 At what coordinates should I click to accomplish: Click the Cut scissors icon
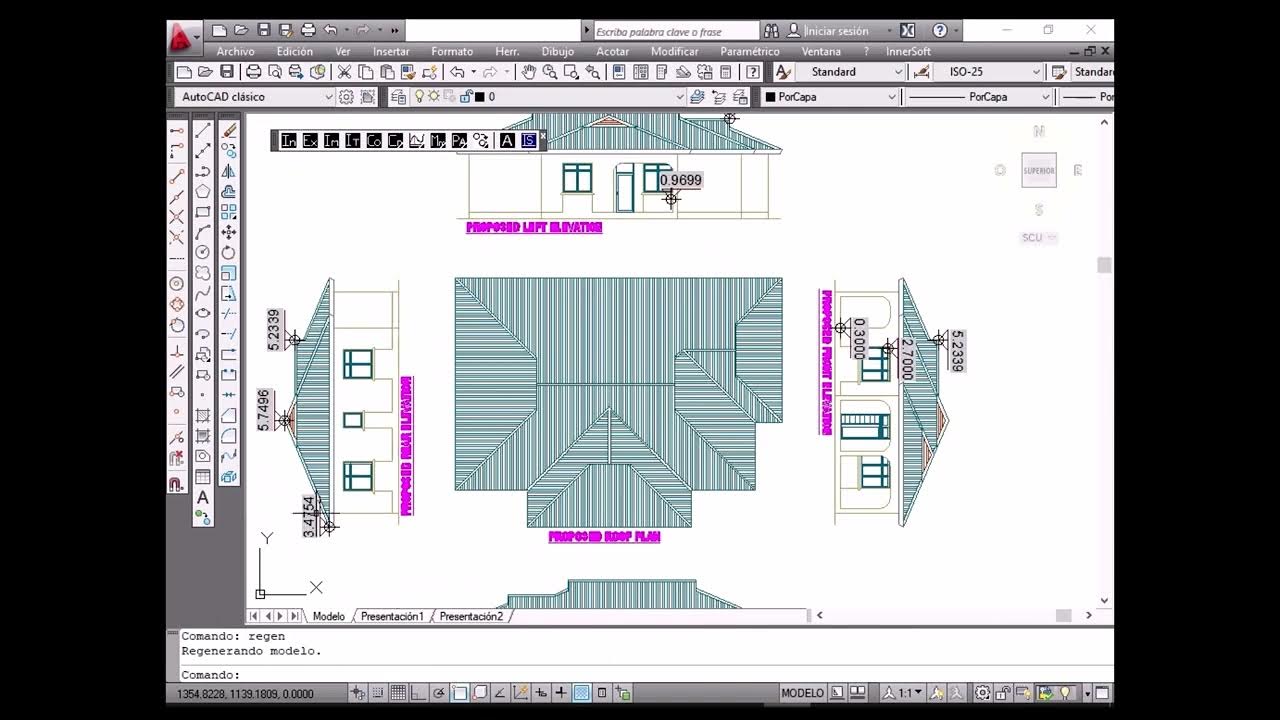click(344, 71)
